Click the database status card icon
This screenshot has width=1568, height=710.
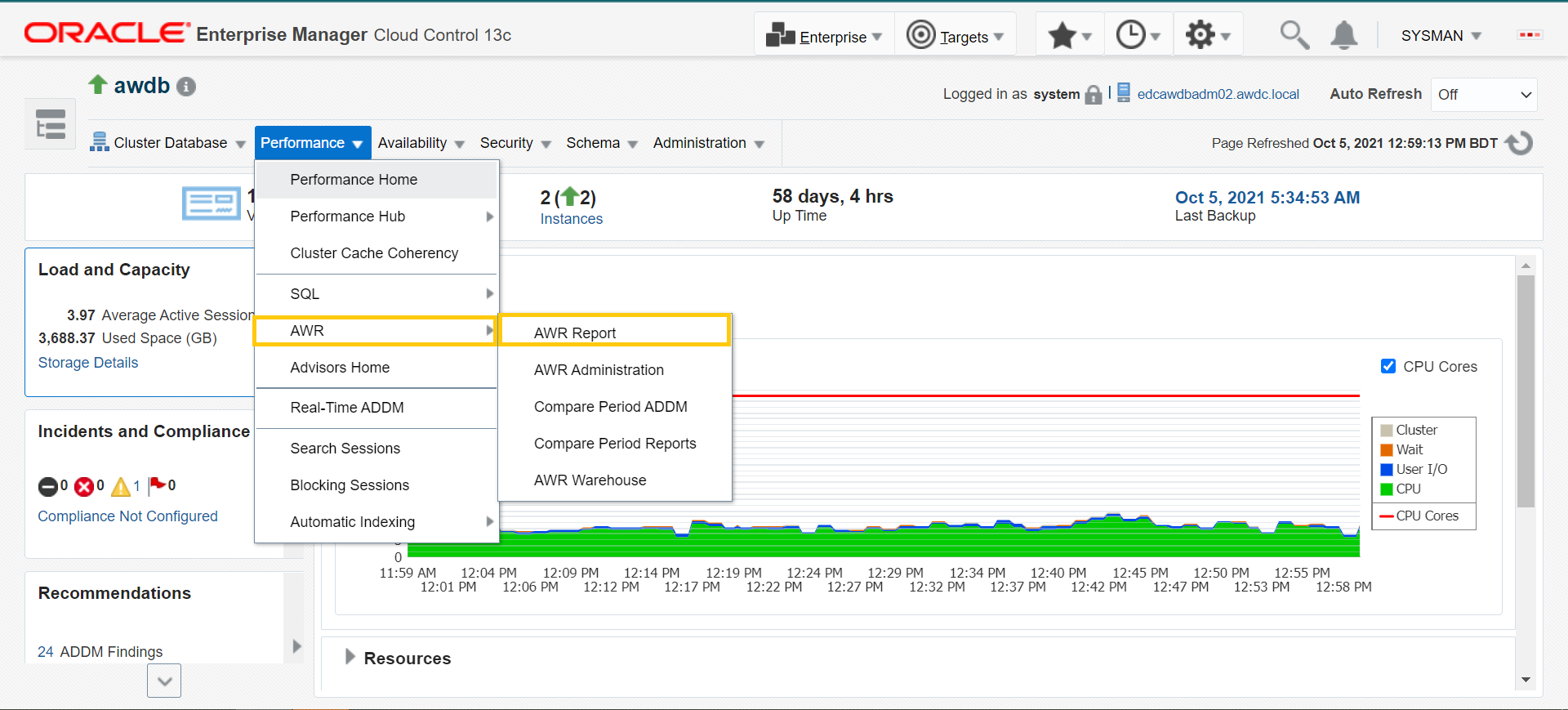tap(212, 203)
